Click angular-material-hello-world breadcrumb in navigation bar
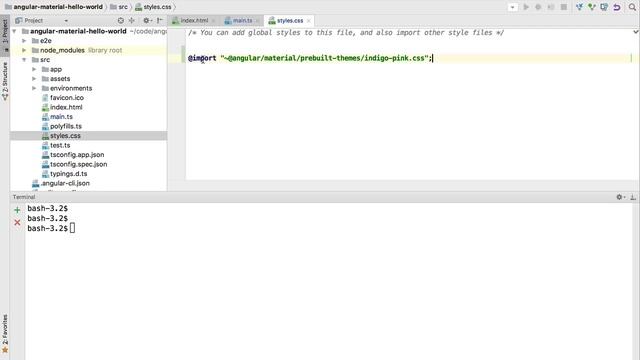The width and height of the screenshot is (640, 360). 58,7
